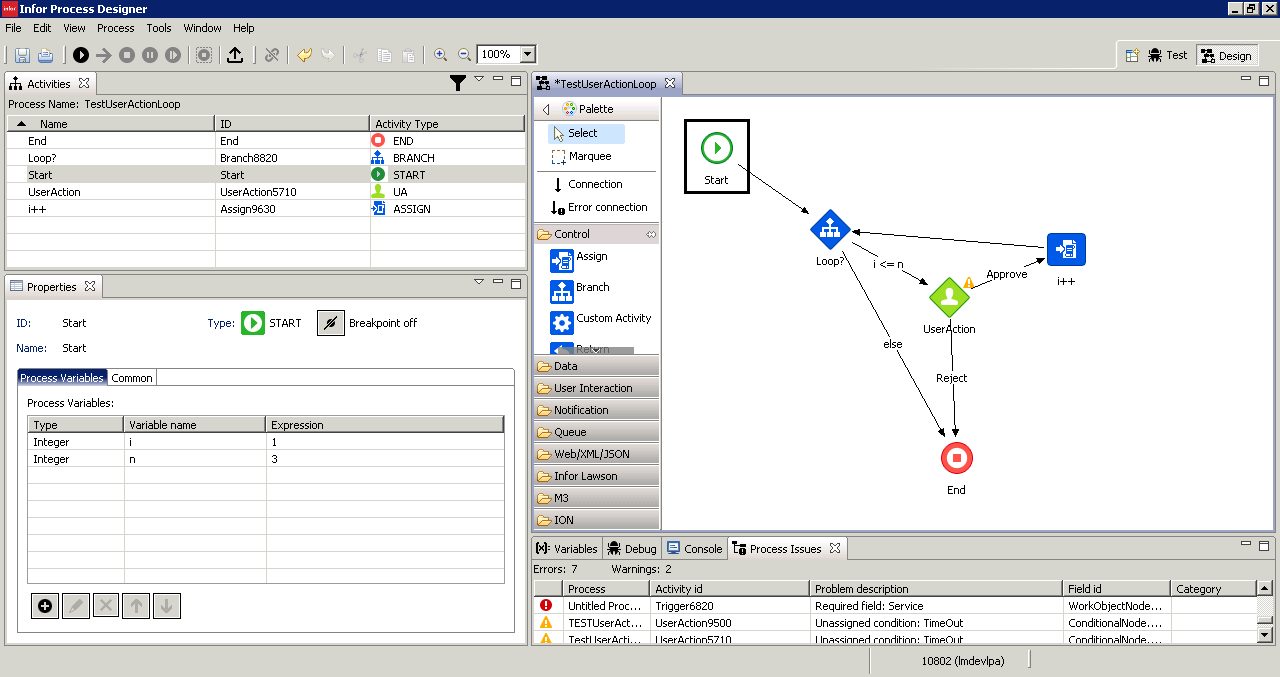Click the Activities filter funnel icon

[x=458, y=84]
